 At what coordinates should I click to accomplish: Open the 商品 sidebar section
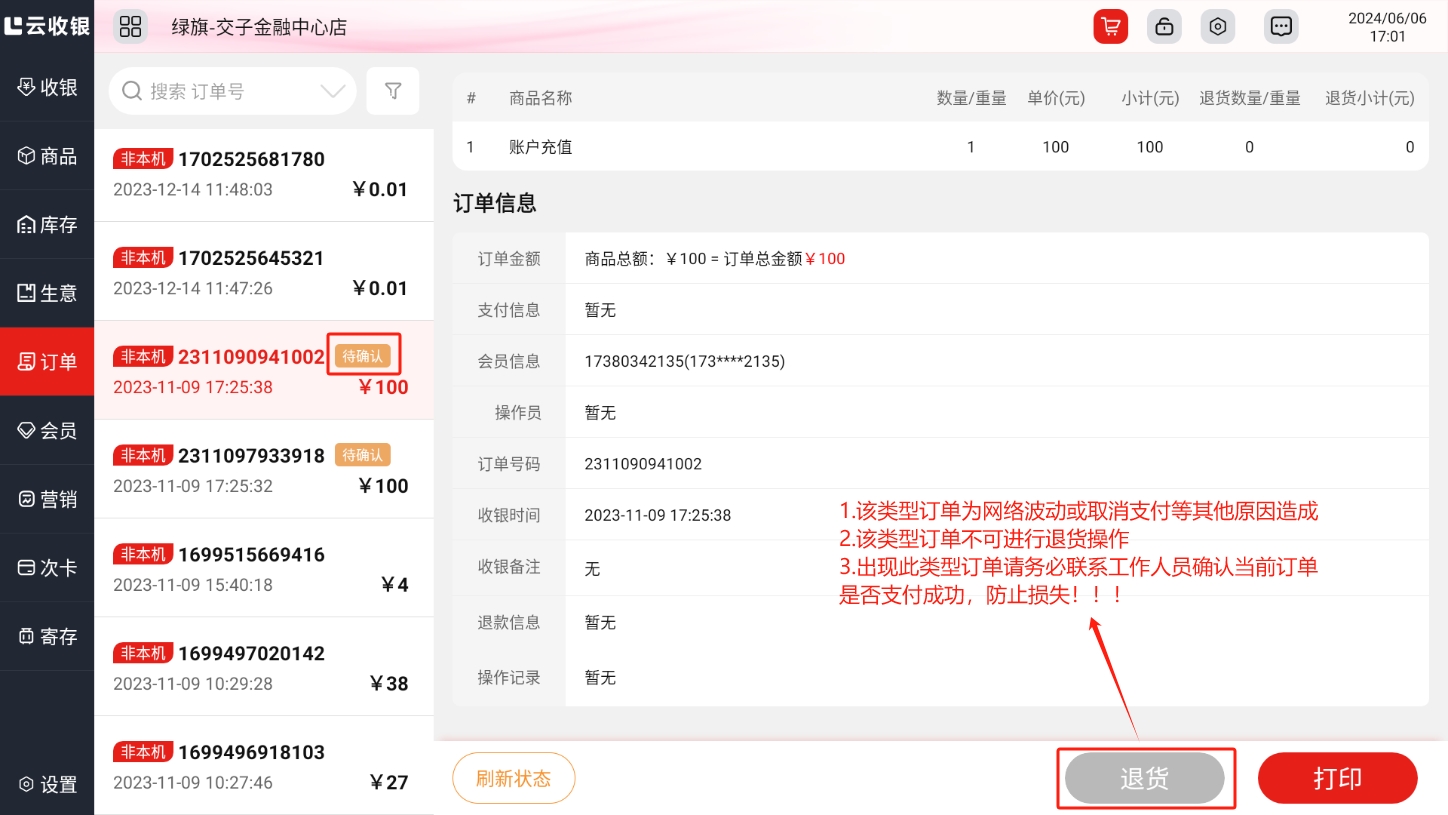(47, 156)
